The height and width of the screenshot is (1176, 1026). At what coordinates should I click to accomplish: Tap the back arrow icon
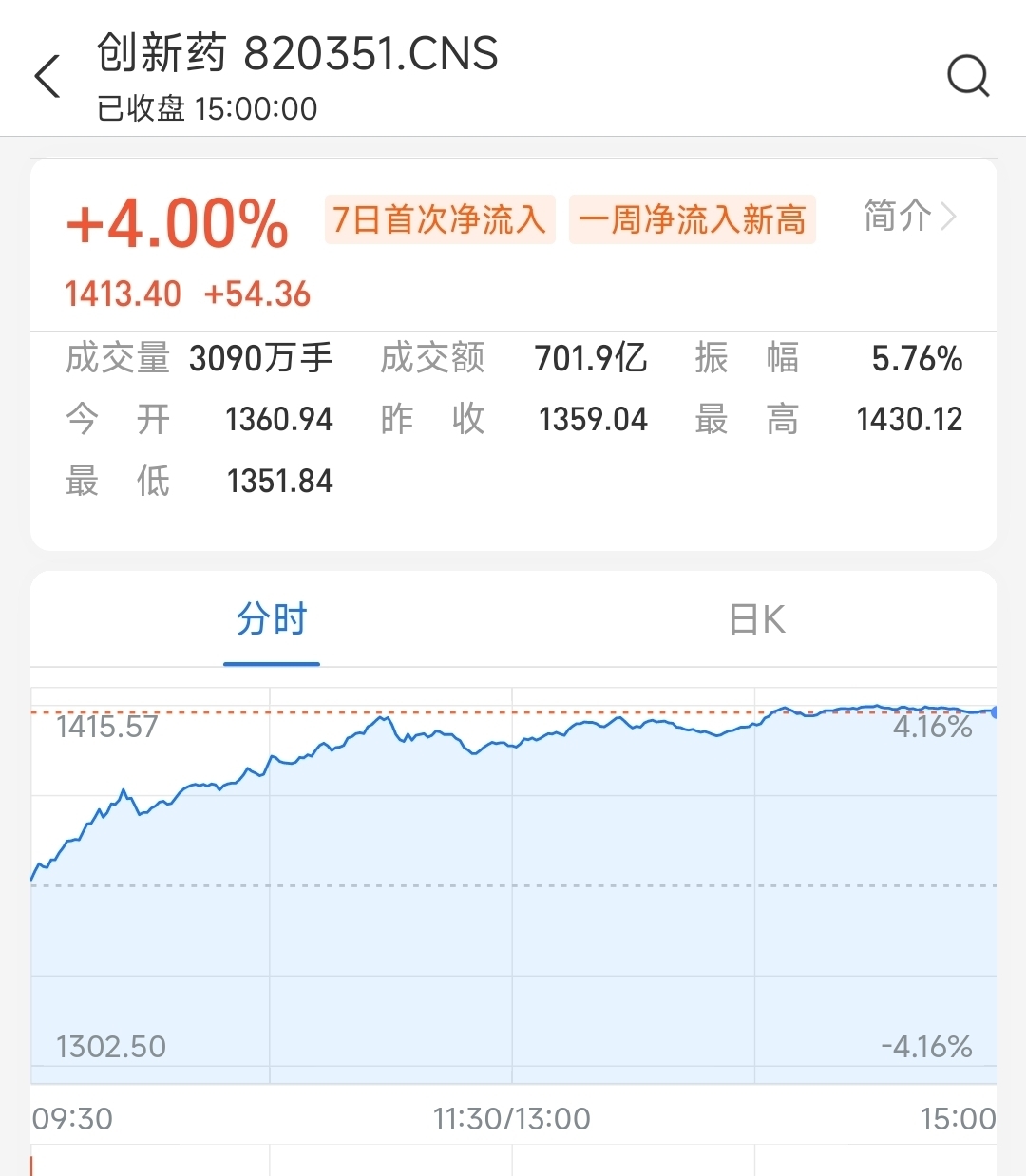(47, 76)
